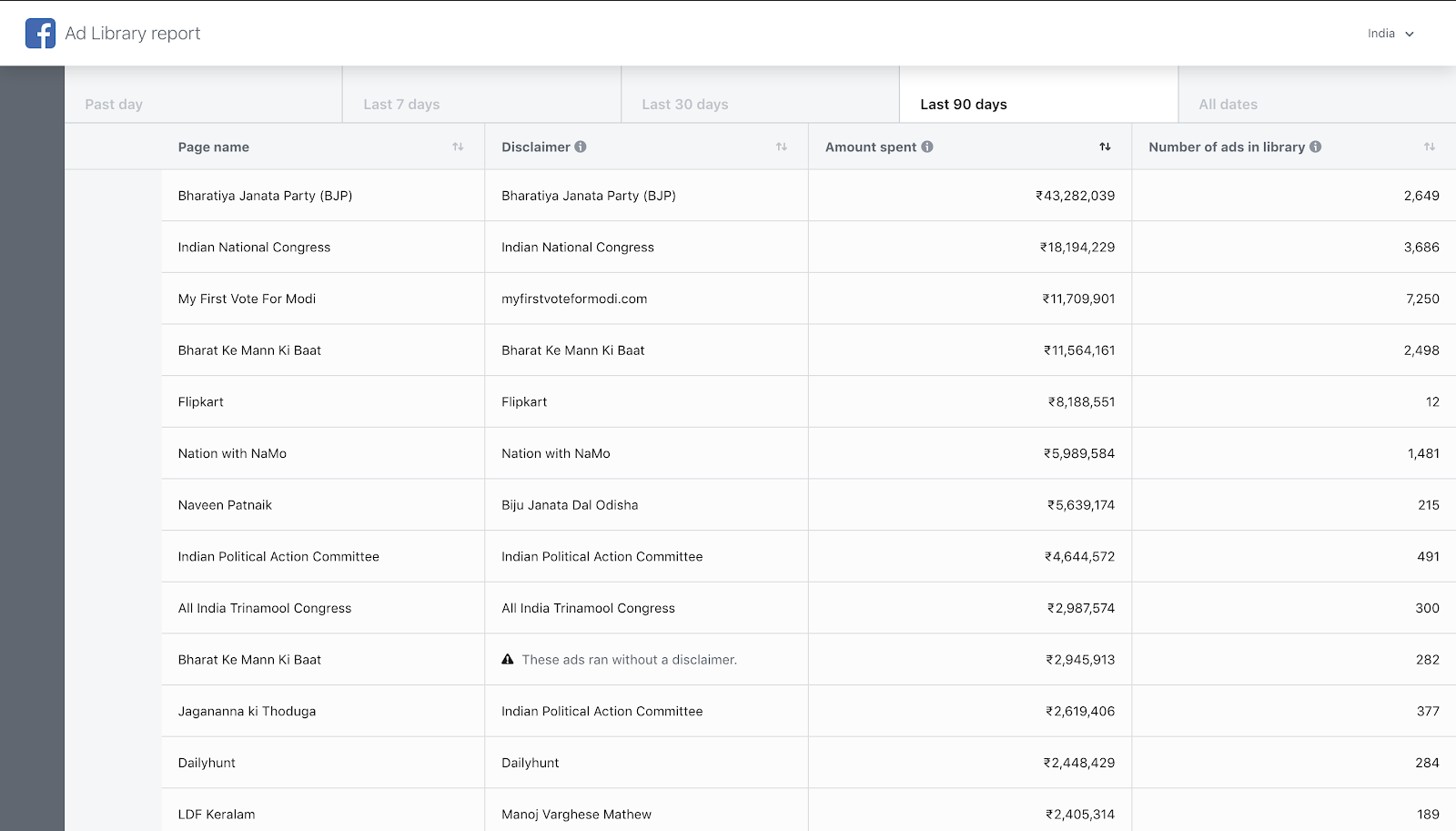Sort table by Disclaimer arrows
The width and height of the screenshot is (1456, 831).
click(782, 147)
